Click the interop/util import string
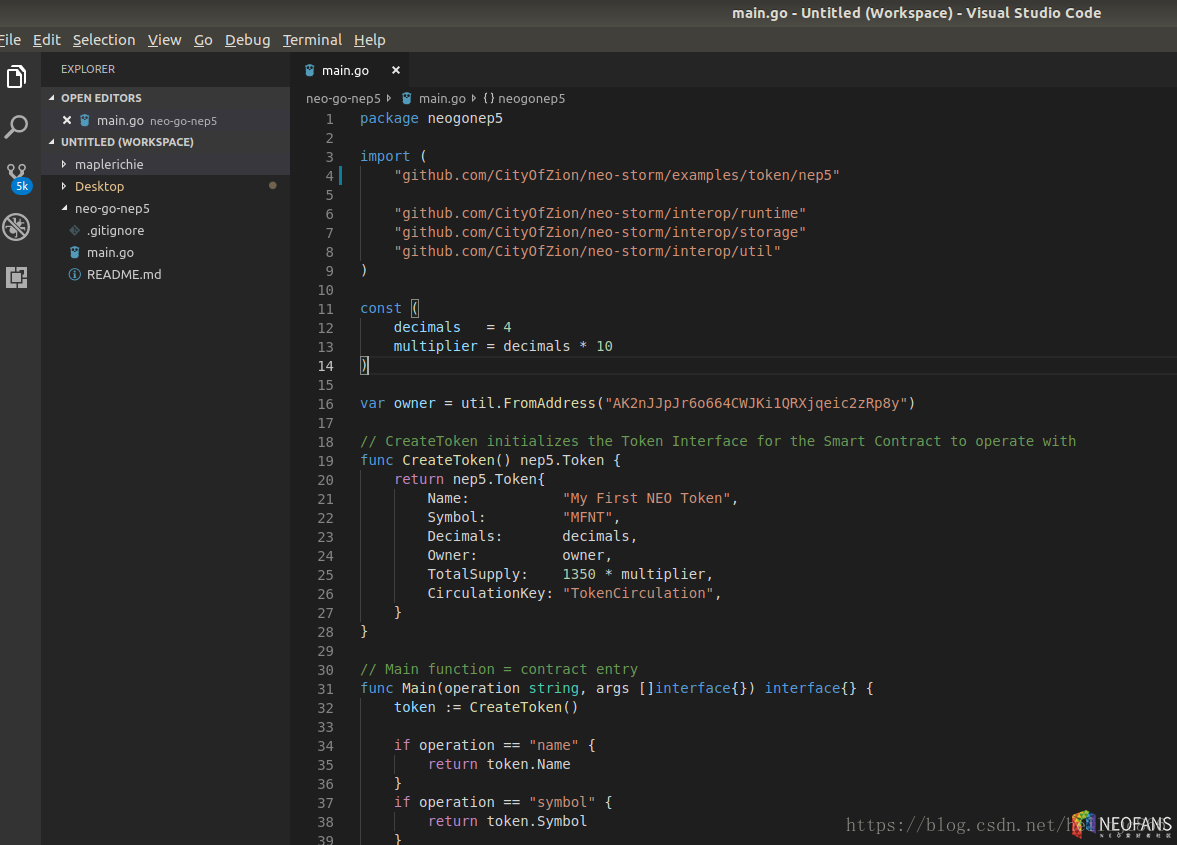1177x845 pixels. 587,251
